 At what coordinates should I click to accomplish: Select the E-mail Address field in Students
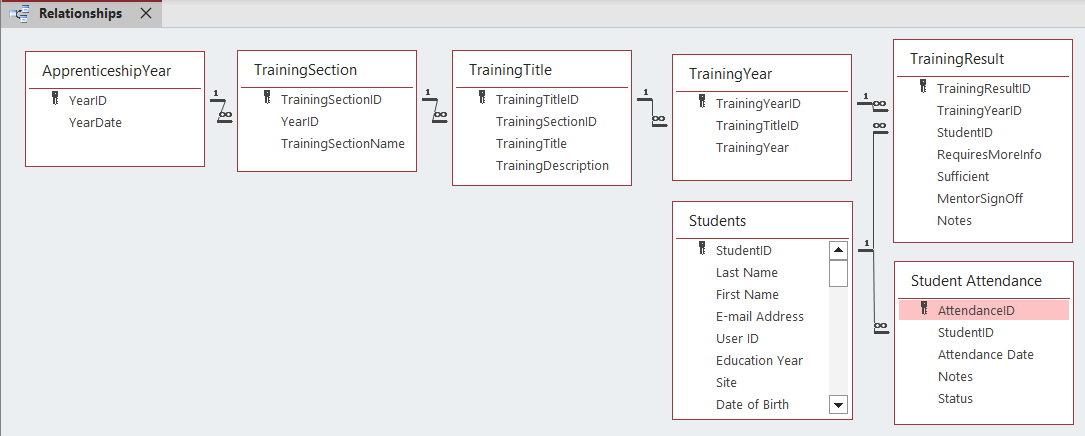pyautogui.click(x=759, y=316)
